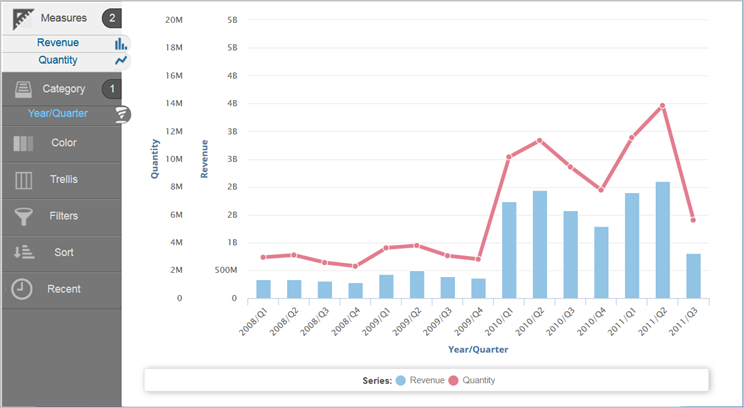Click the Trellis grid icon

tap(24, 180)
